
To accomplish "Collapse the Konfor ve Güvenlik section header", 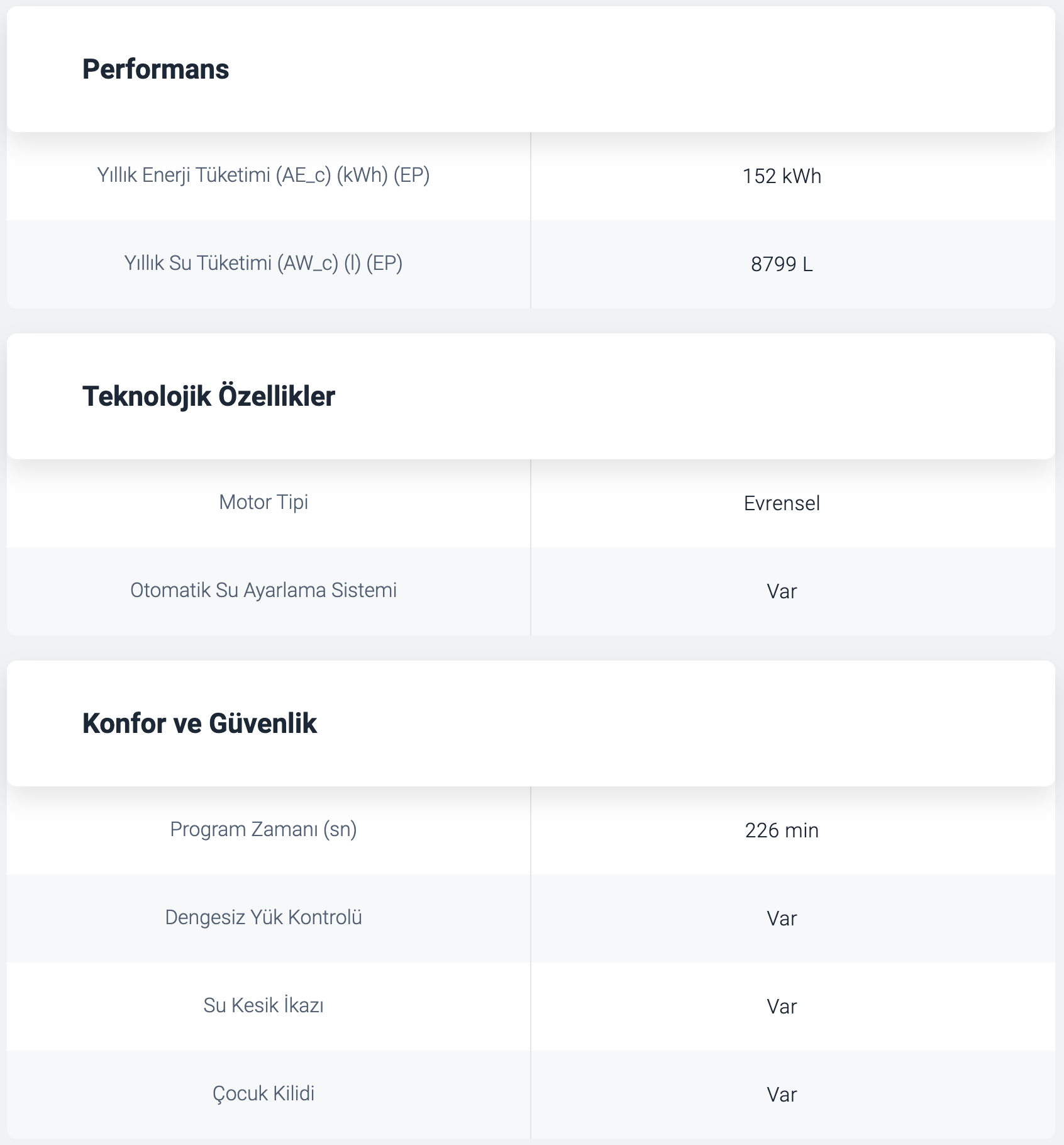I will click(531, 723).
